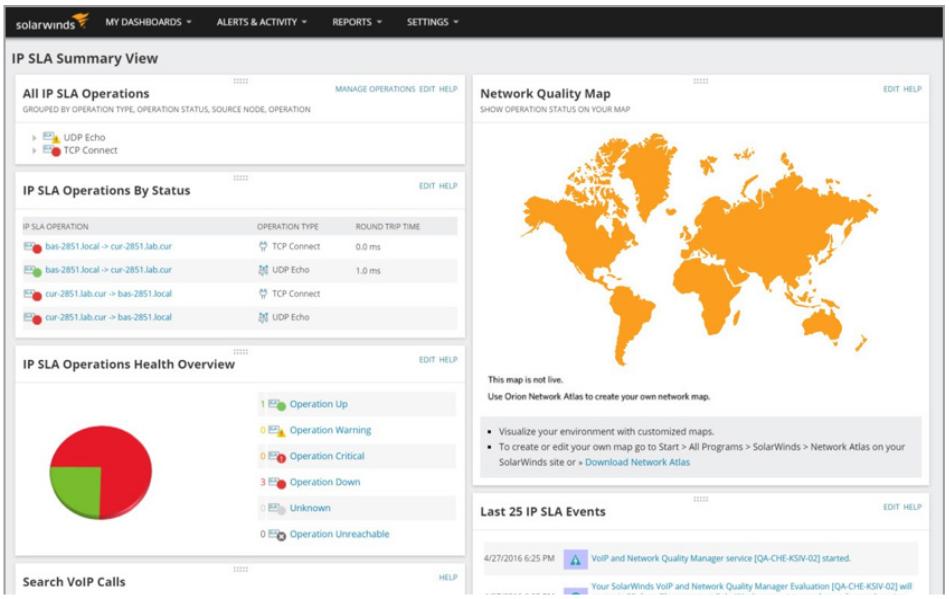The width and height of the screenshot is (949, 599).
Task: Open the Operation Up link
Action: (x=318, y=404)
